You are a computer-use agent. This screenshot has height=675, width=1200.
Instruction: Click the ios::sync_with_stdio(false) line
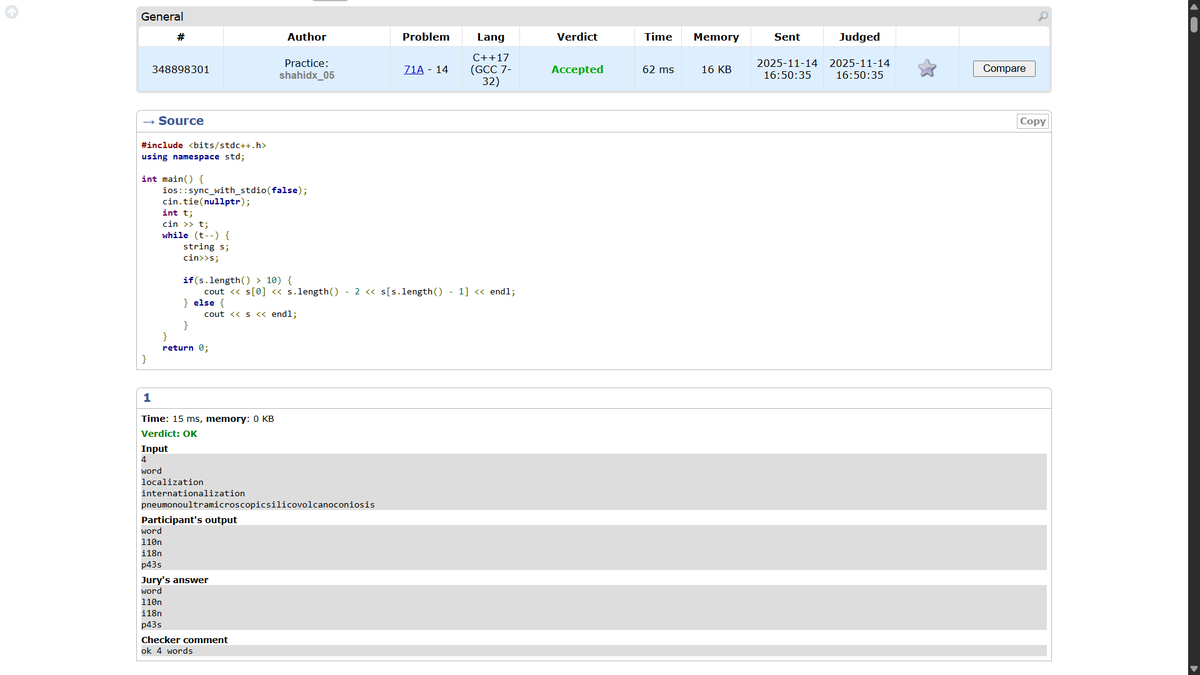click(x=235, y=190)
